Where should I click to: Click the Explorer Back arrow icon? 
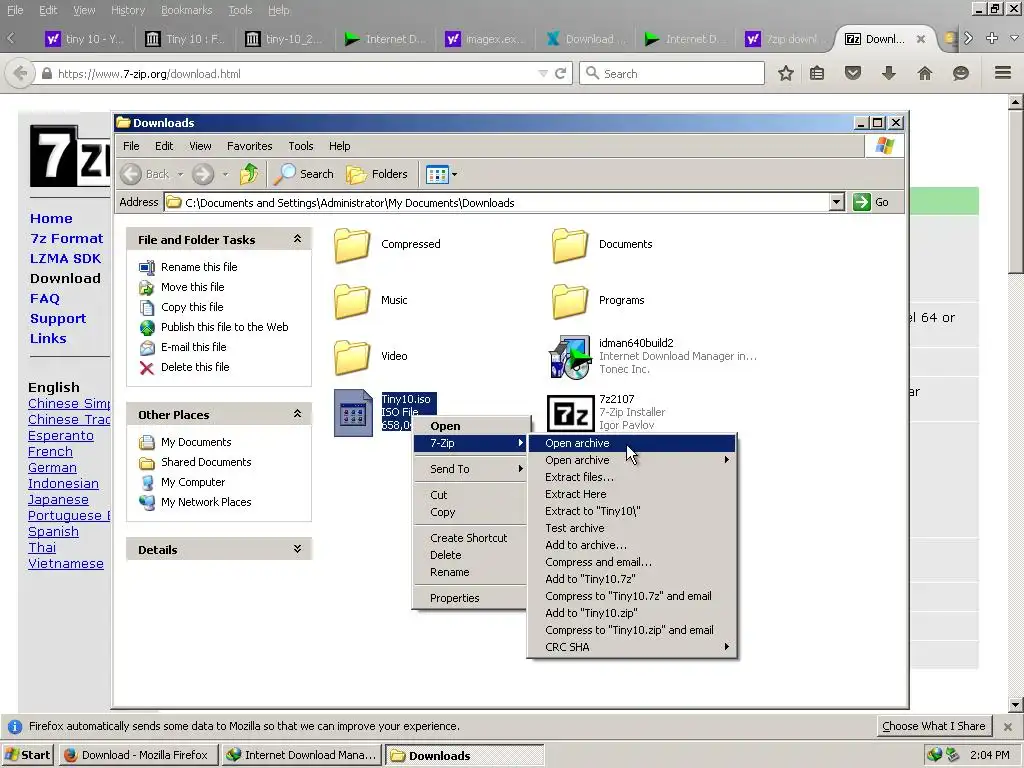[131, 174]
